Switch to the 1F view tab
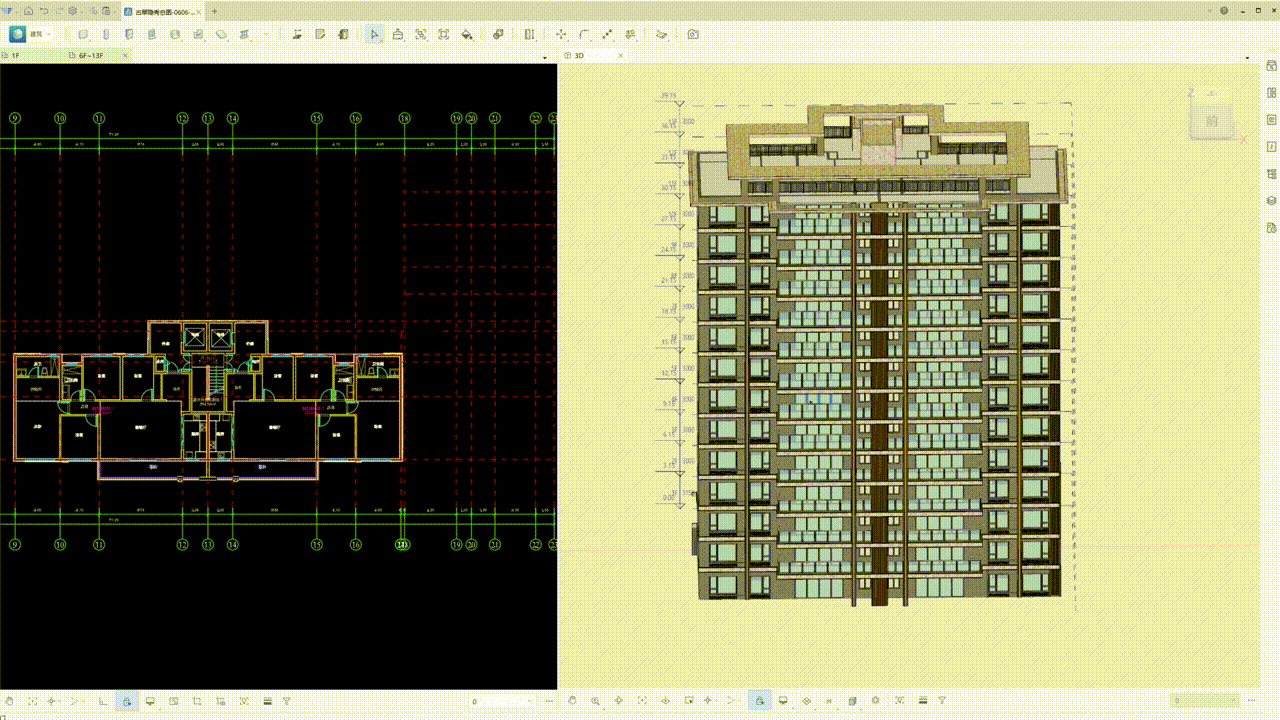The height and width of the screenshot is (720, 1280). coord(15,56)
